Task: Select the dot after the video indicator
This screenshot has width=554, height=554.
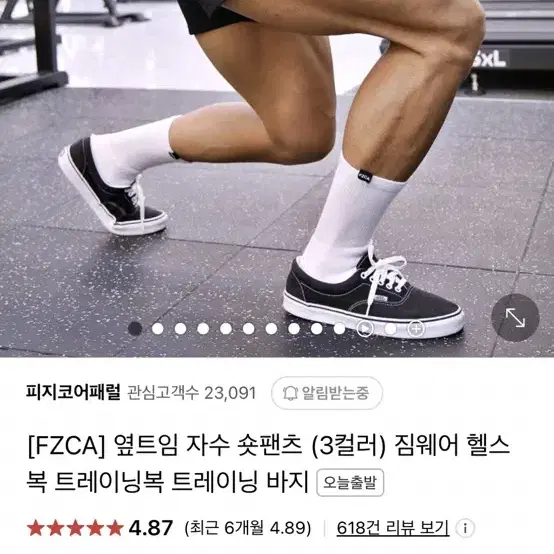Action: pyautogui.click(x=390, y=329)
